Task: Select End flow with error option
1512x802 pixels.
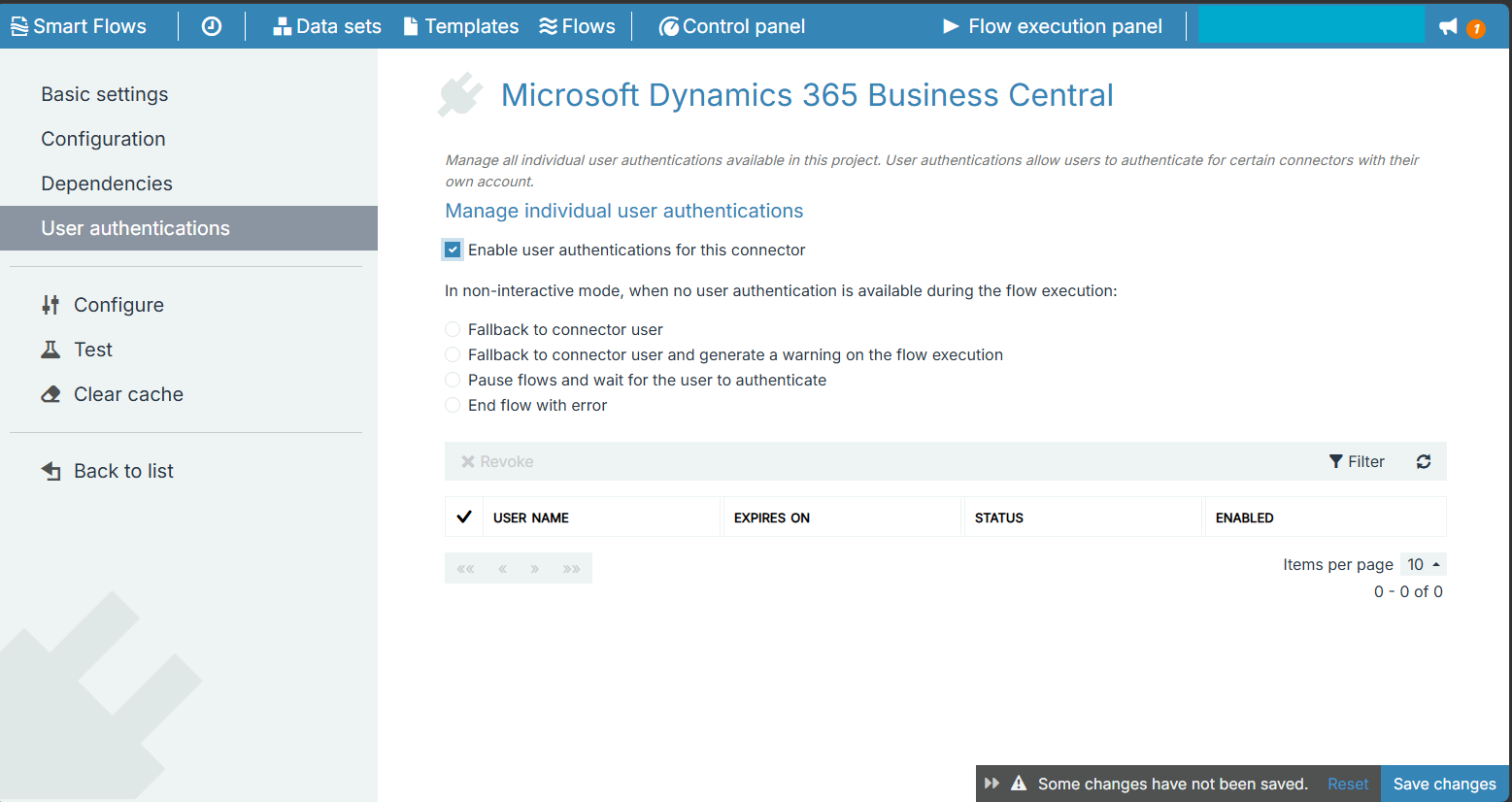Action: (x=453, y=405)
